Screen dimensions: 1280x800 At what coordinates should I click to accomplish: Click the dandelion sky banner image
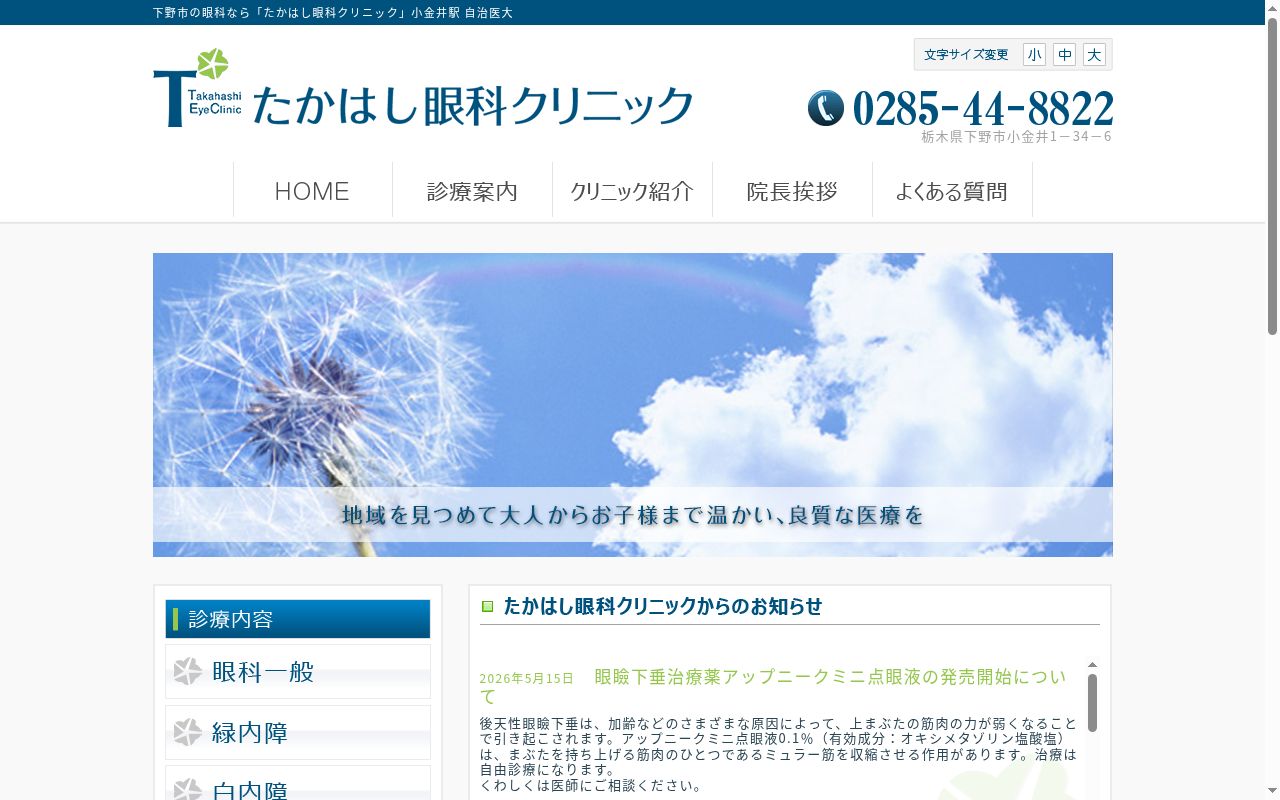pos(633,405)
